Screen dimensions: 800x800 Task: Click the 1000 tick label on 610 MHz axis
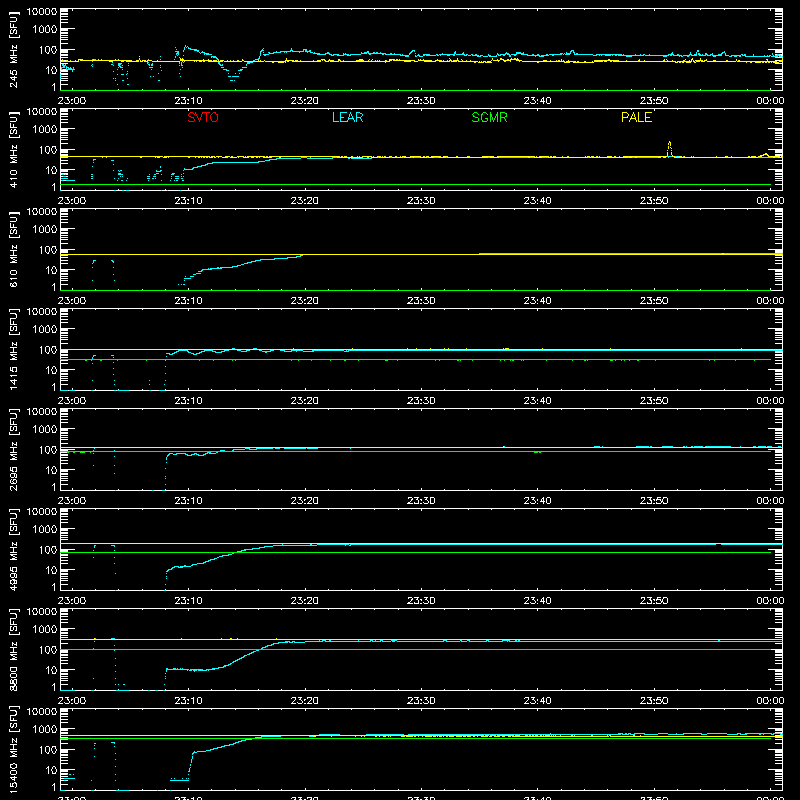click(x=45, y=230)
